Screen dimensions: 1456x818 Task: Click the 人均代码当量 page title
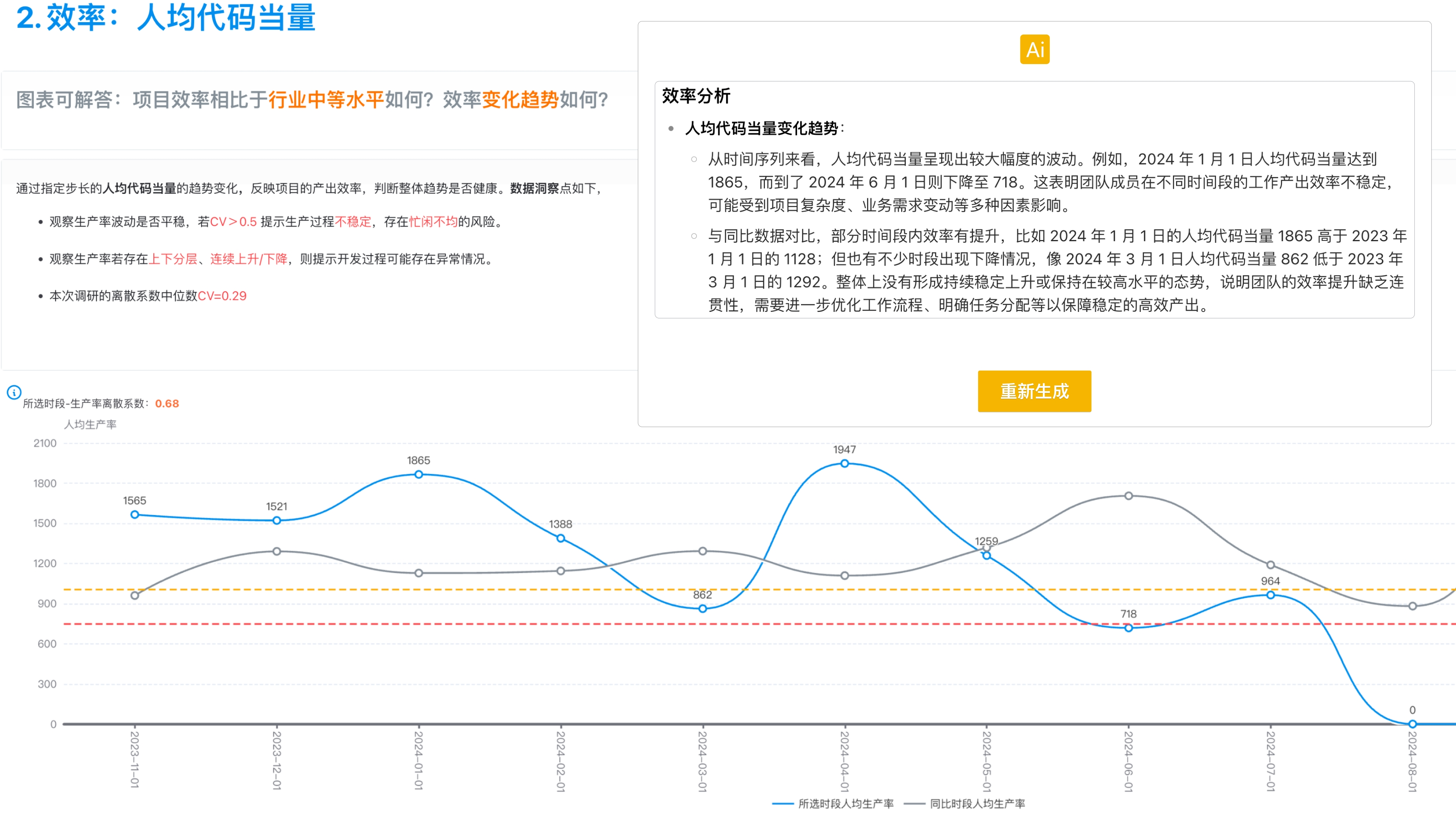(226, 18)
